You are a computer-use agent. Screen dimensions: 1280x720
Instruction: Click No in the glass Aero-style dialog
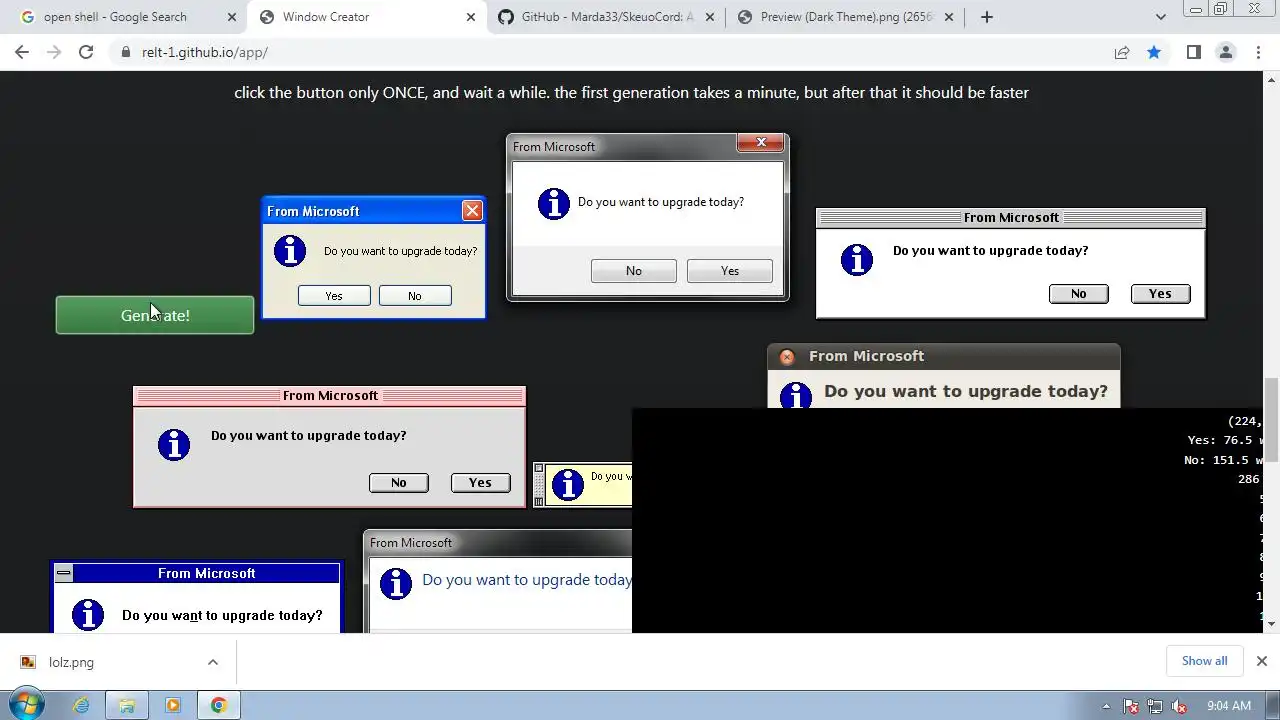tap(634, 271)
